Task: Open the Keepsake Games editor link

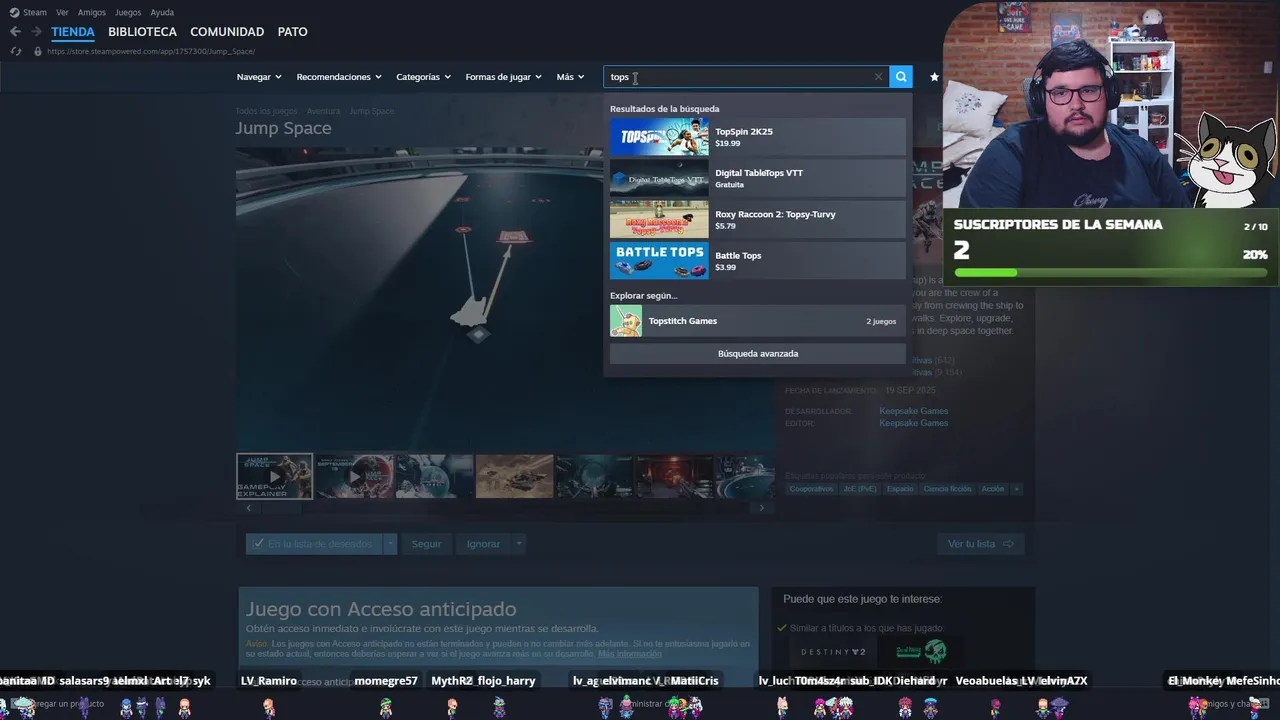Action: (x=913, y=423)
